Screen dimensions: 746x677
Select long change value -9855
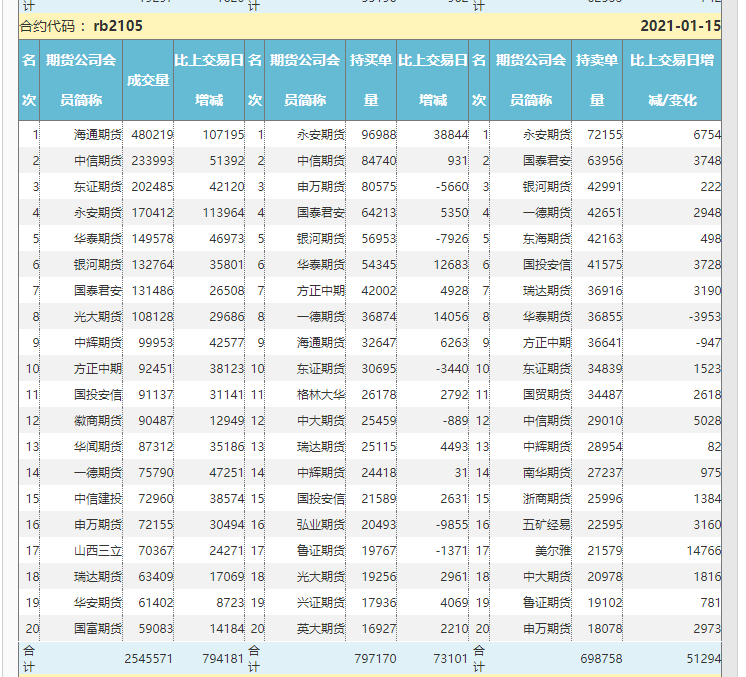[x=452, y=525]
